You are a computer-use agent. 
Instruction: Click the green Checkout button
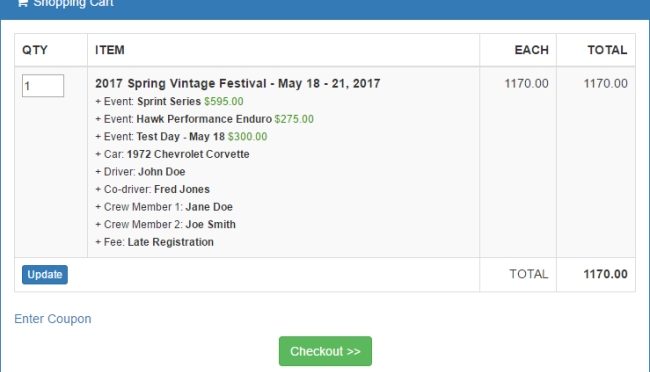(325, 351)
